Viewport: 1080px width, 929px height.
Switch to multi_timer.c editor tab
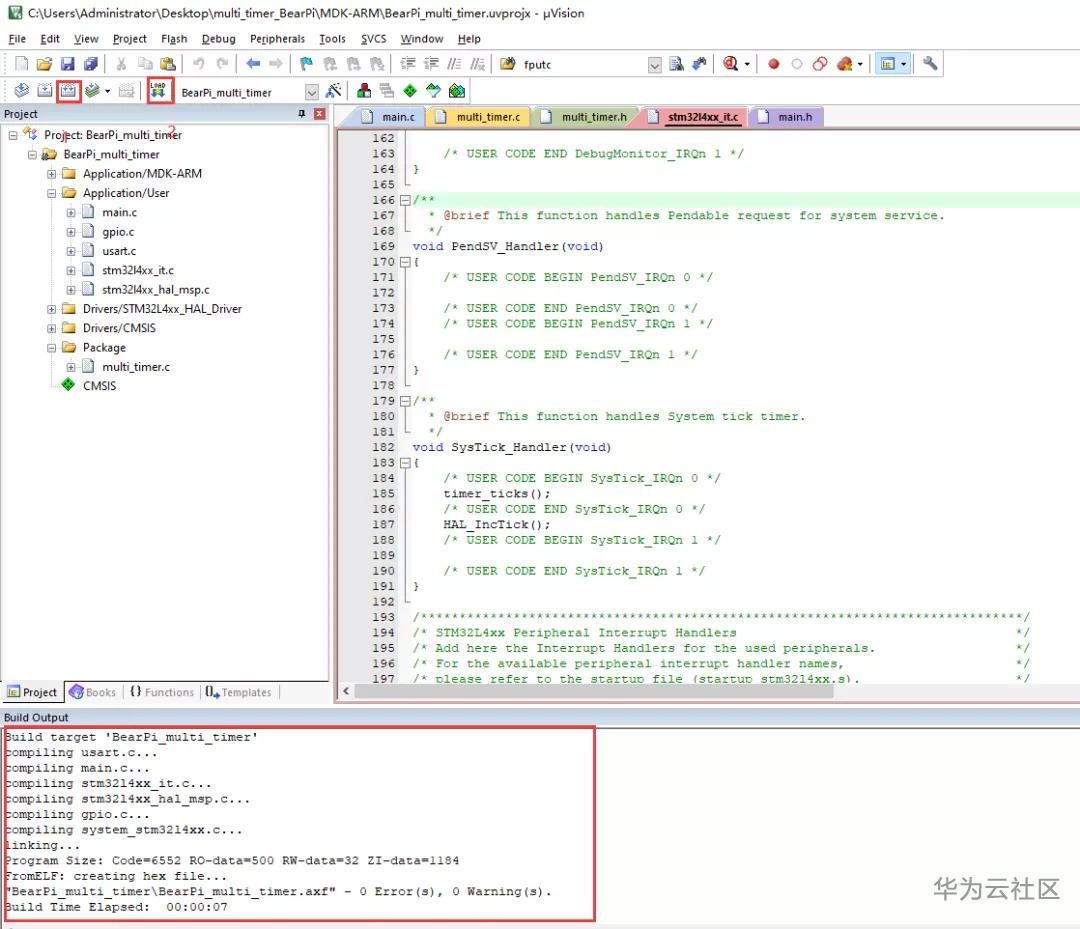coord(478,117)
